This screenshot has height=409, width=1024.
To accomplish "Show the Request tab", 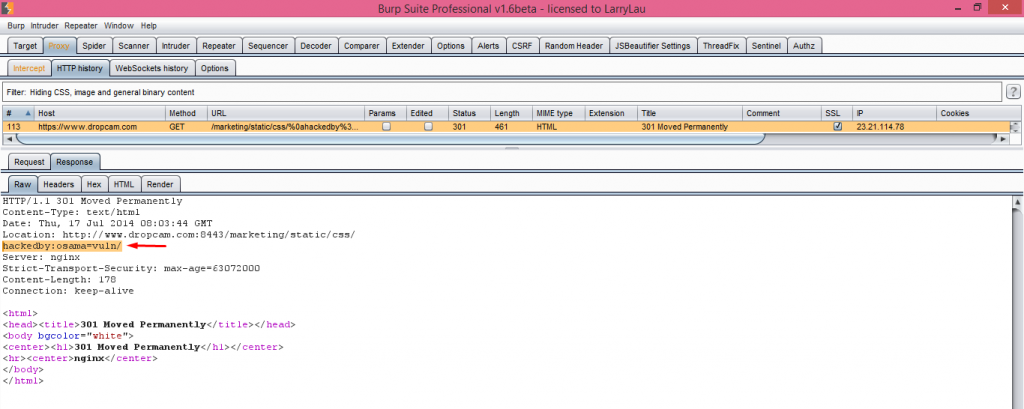I will [x=29, y=162].
